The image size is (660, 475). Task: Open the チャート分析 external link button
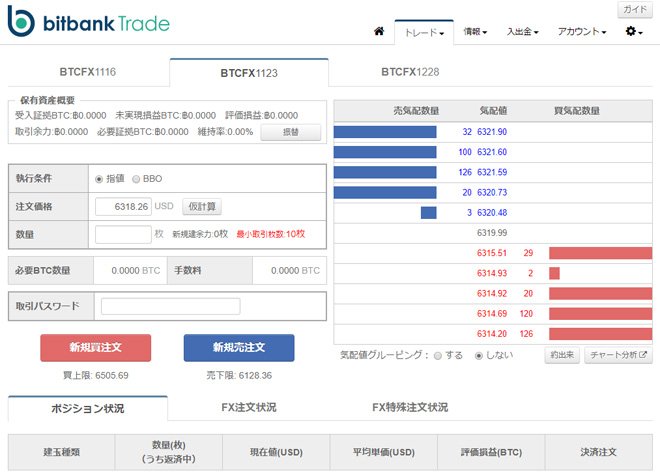click(x=618, y=355)
